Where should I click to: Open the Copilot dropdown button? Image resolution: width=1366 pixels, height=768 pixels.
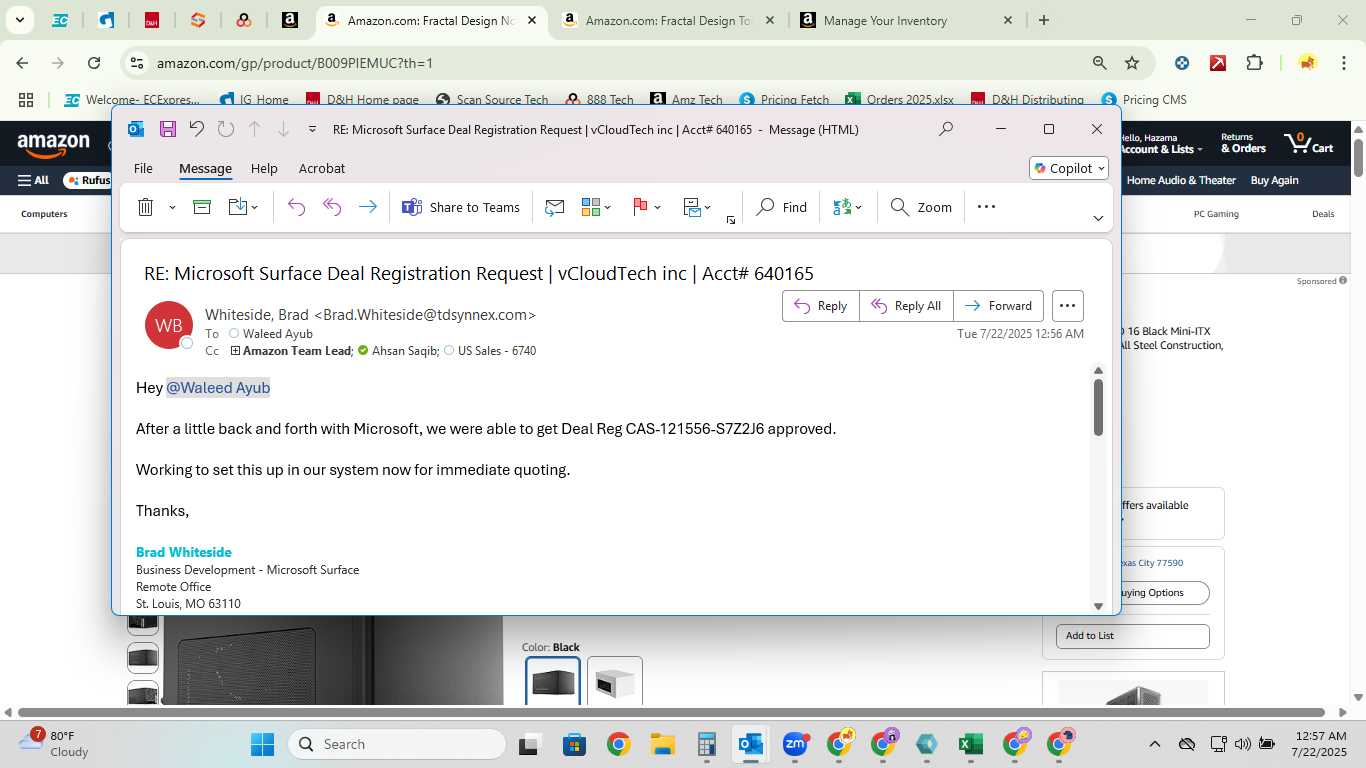tap(1069, 168)
